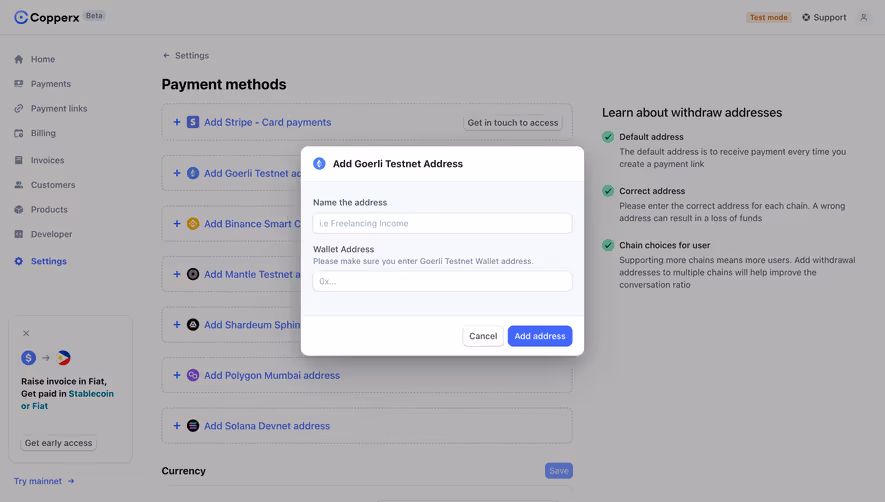The image size is (885, 502).
Task: Open Products in the sidebar
Action: coord(49,209)
